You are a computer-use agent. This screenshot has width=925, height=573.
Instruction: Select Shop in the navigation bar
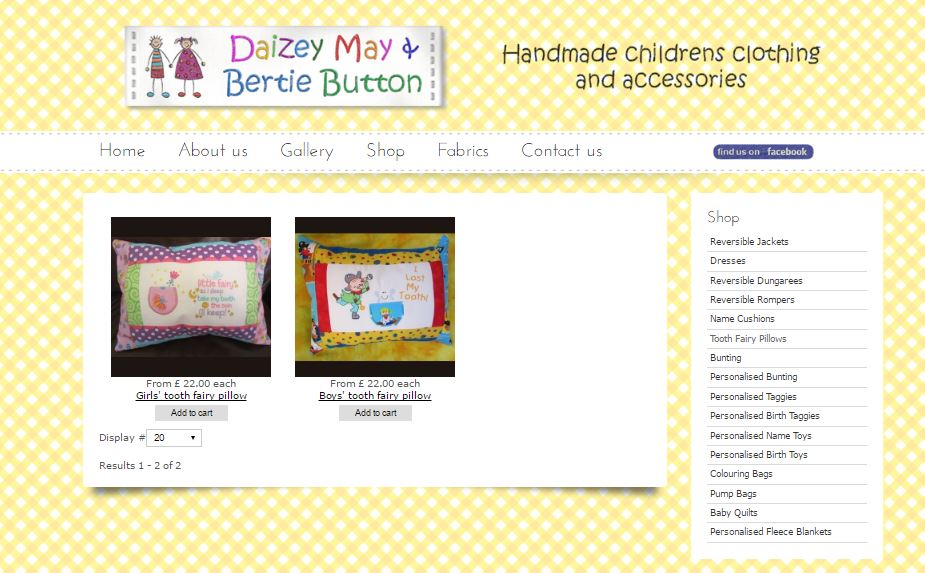tap(385, 150)
